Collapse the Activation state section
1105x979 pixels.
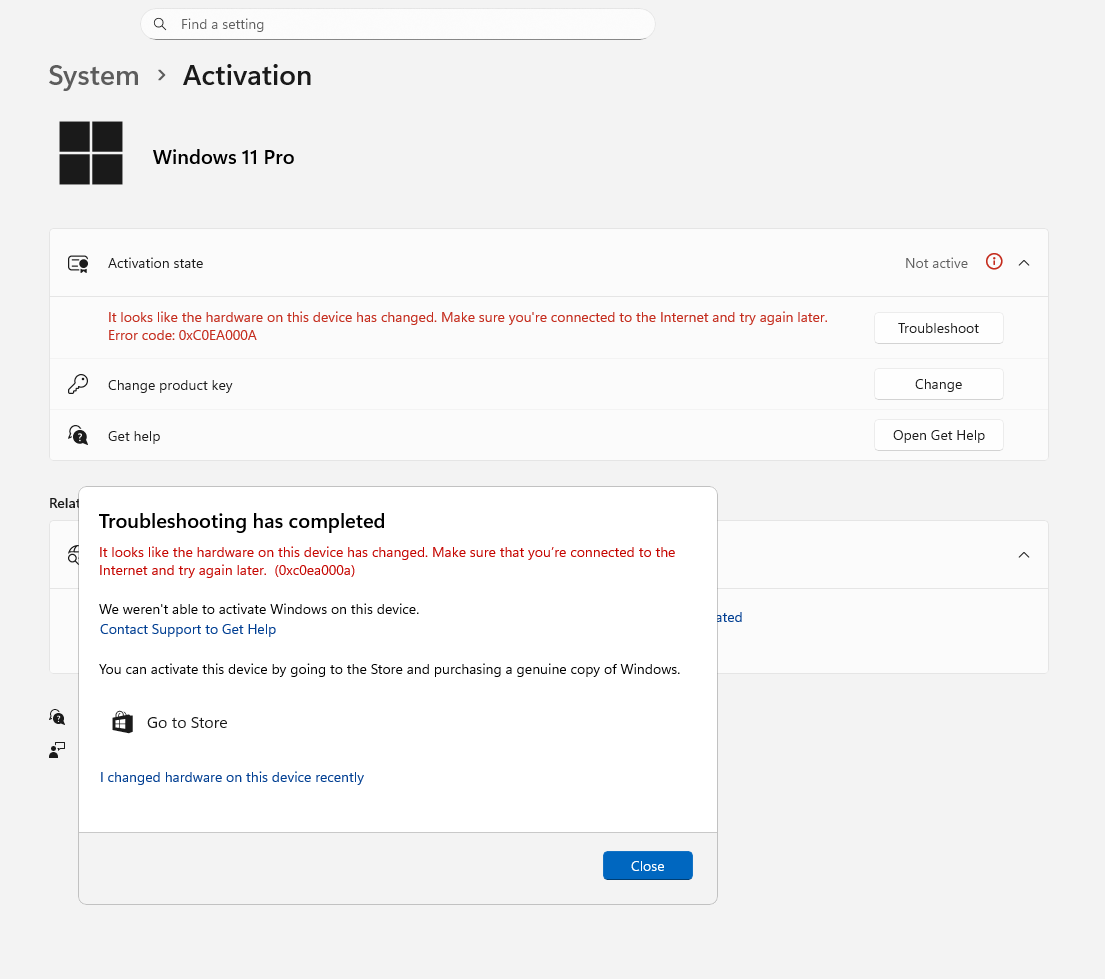[x=1023, y=262]
